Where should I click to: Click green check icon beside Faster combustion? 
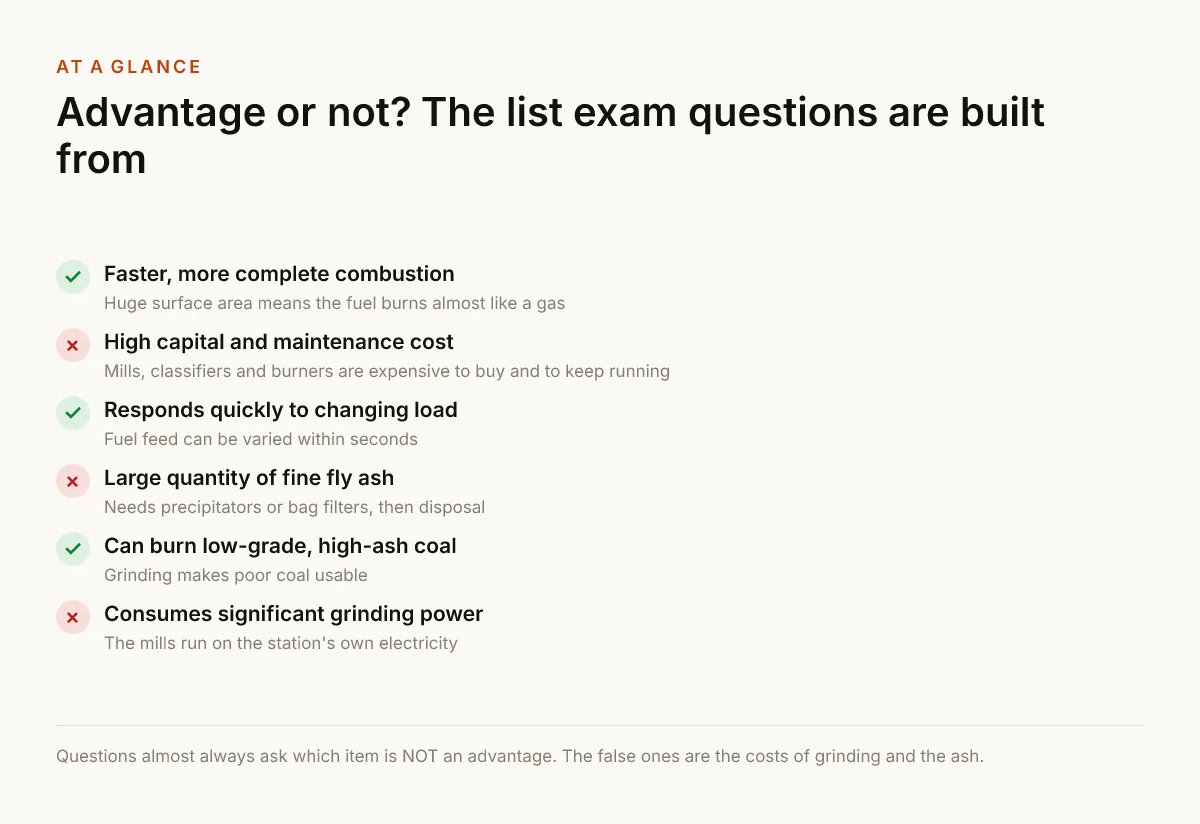pos(73,277)
